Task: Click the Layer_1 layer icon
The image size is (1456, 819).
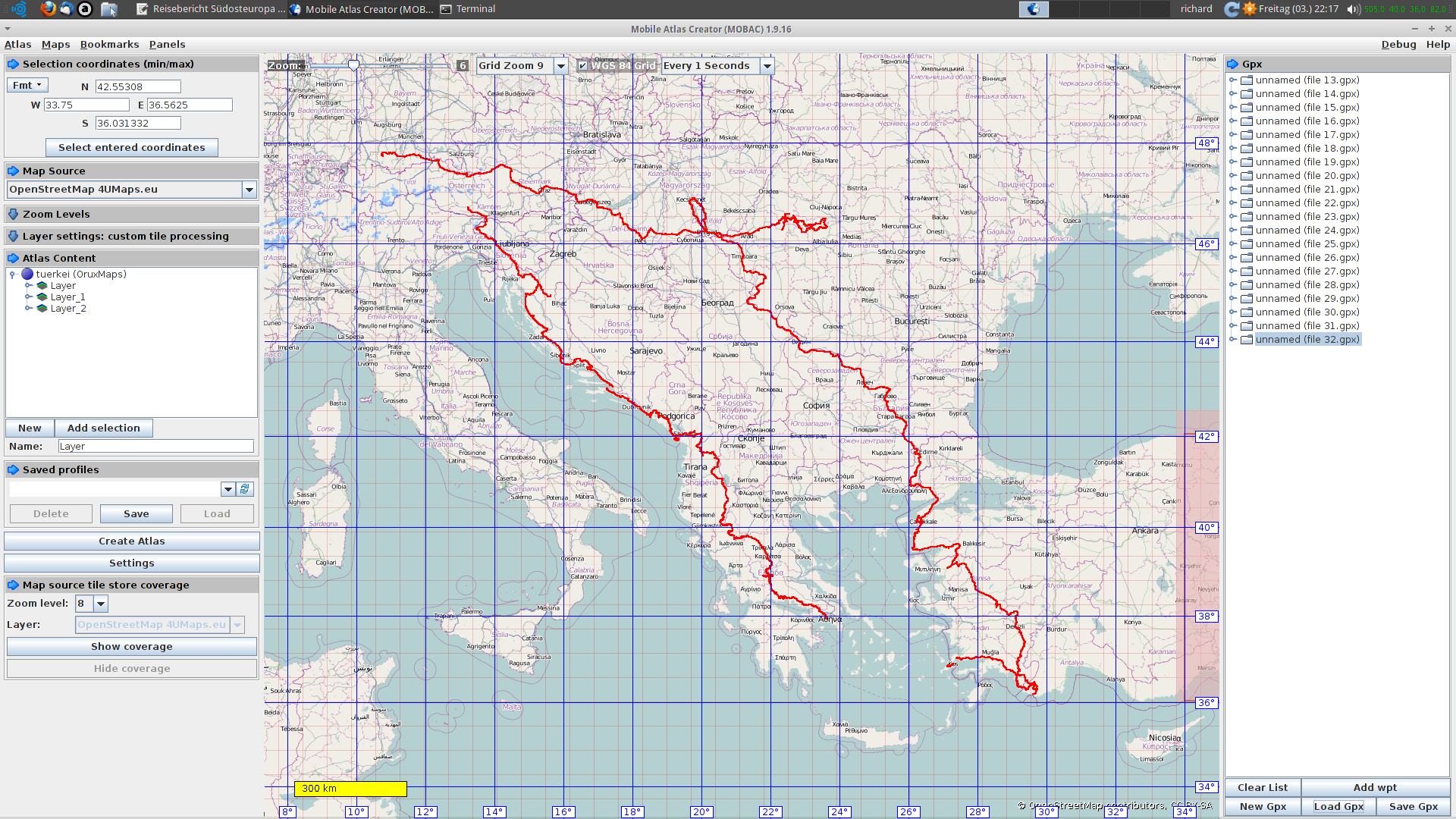Action: [42, 297]
